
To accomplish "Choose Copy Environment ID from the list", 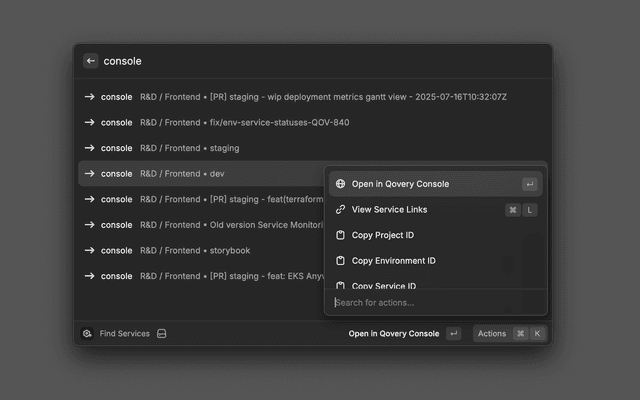I will (393, 261).
